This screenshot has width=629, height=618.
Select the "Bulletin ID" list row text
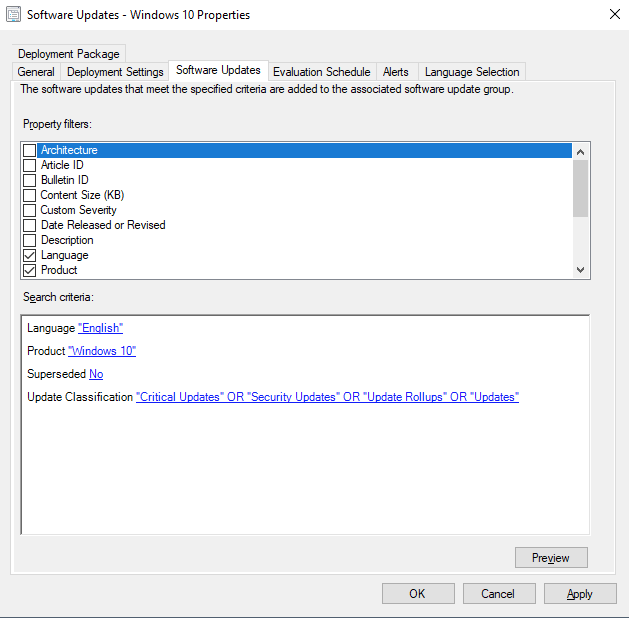tap(65, 180)
